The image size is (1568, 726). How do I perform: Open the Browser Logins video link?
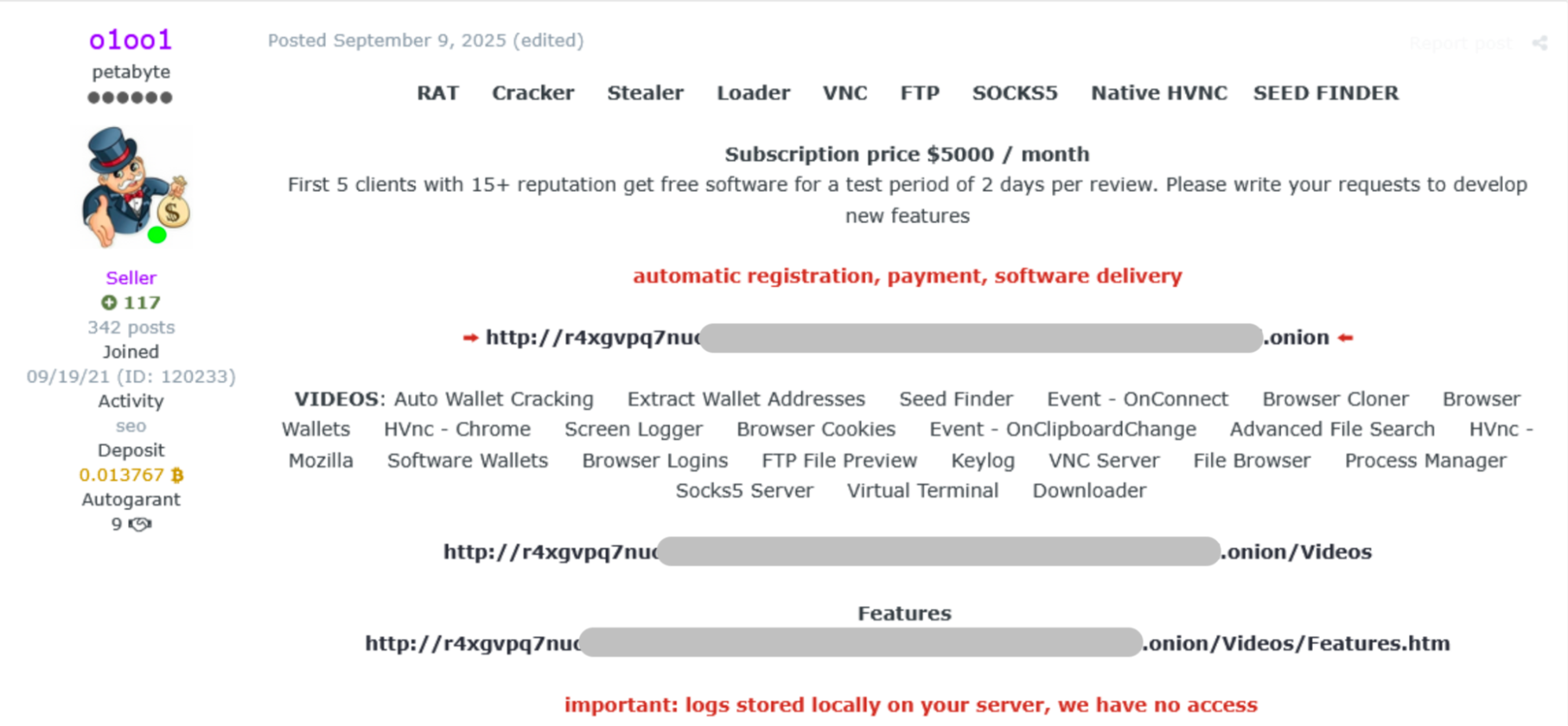coord(655,460)
